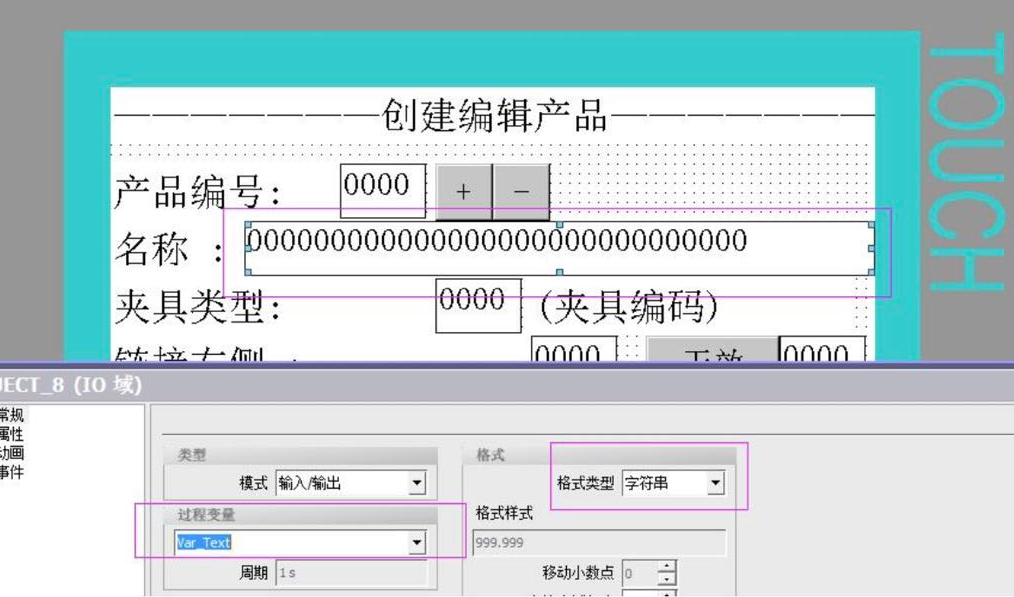Click the plus button beside product number
Image resolution: width=1014 pixels, height=597 pixels.
tap(463, 192)
